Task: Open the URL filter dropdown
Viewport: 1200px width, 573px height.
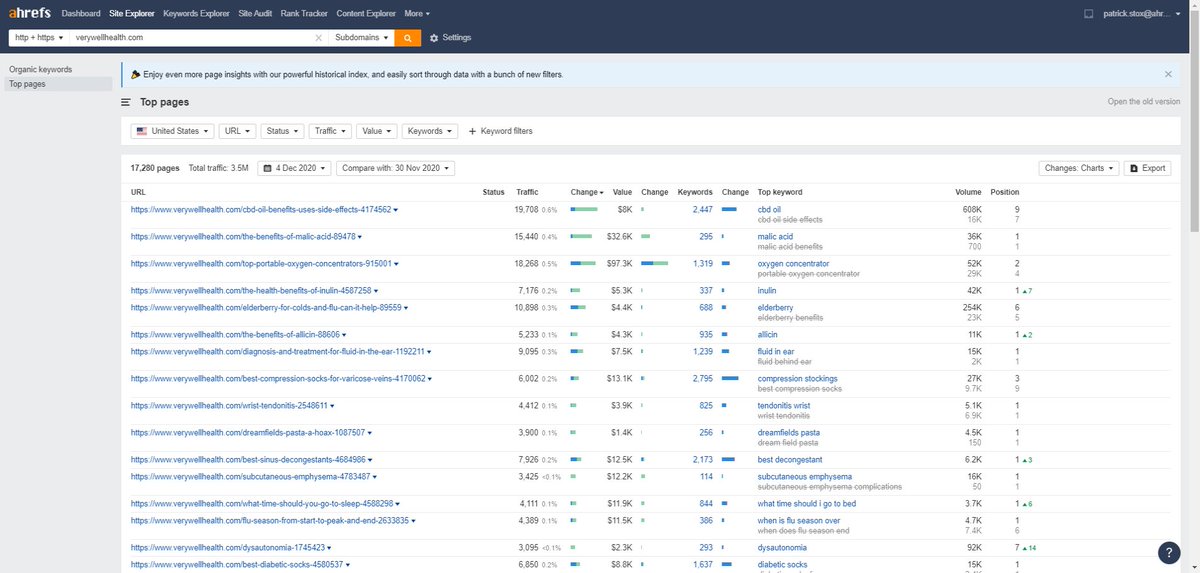Action: click(x=237, y=131)
